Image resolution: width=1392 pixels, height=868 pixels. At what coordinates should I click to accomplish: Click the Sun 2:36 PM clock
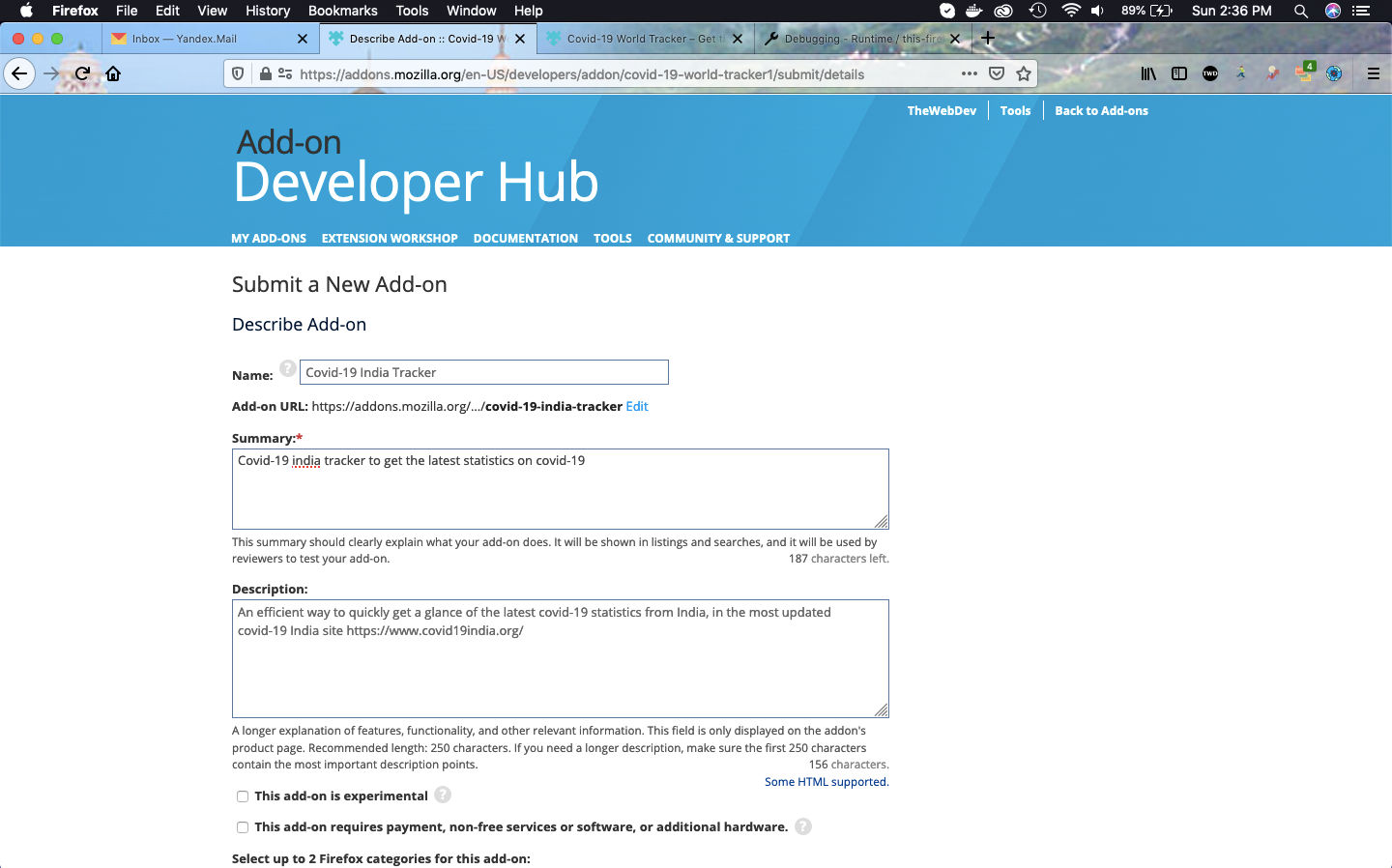pos(1232,11)
